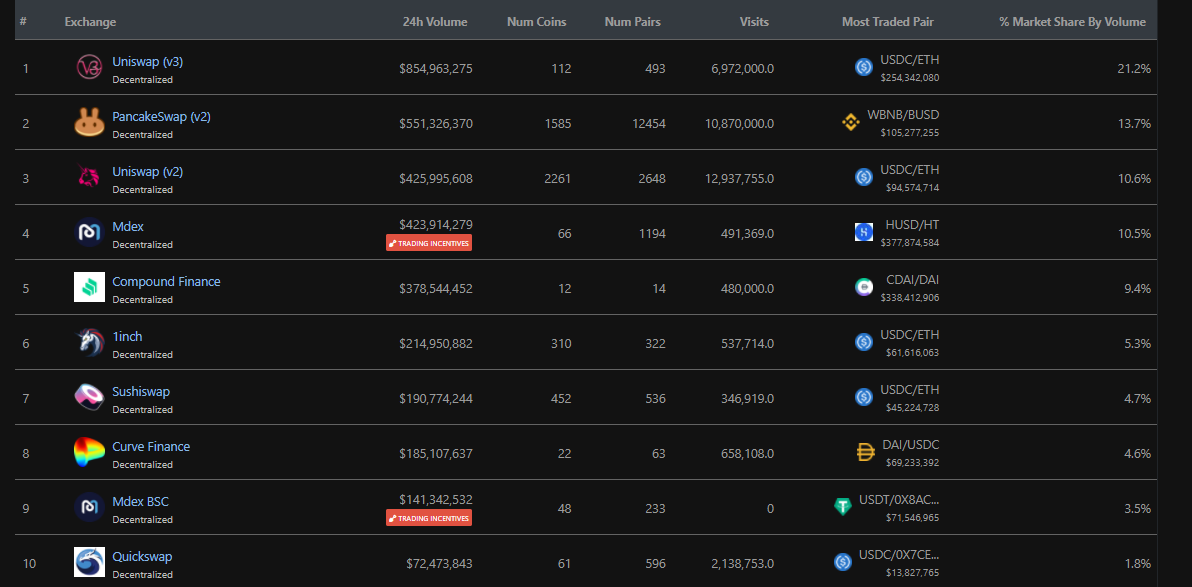Viewport: 1192px width, 587px height.
Task: Click the USDT Tether icon in Mdex BSC row
Action: pos(842,507)
